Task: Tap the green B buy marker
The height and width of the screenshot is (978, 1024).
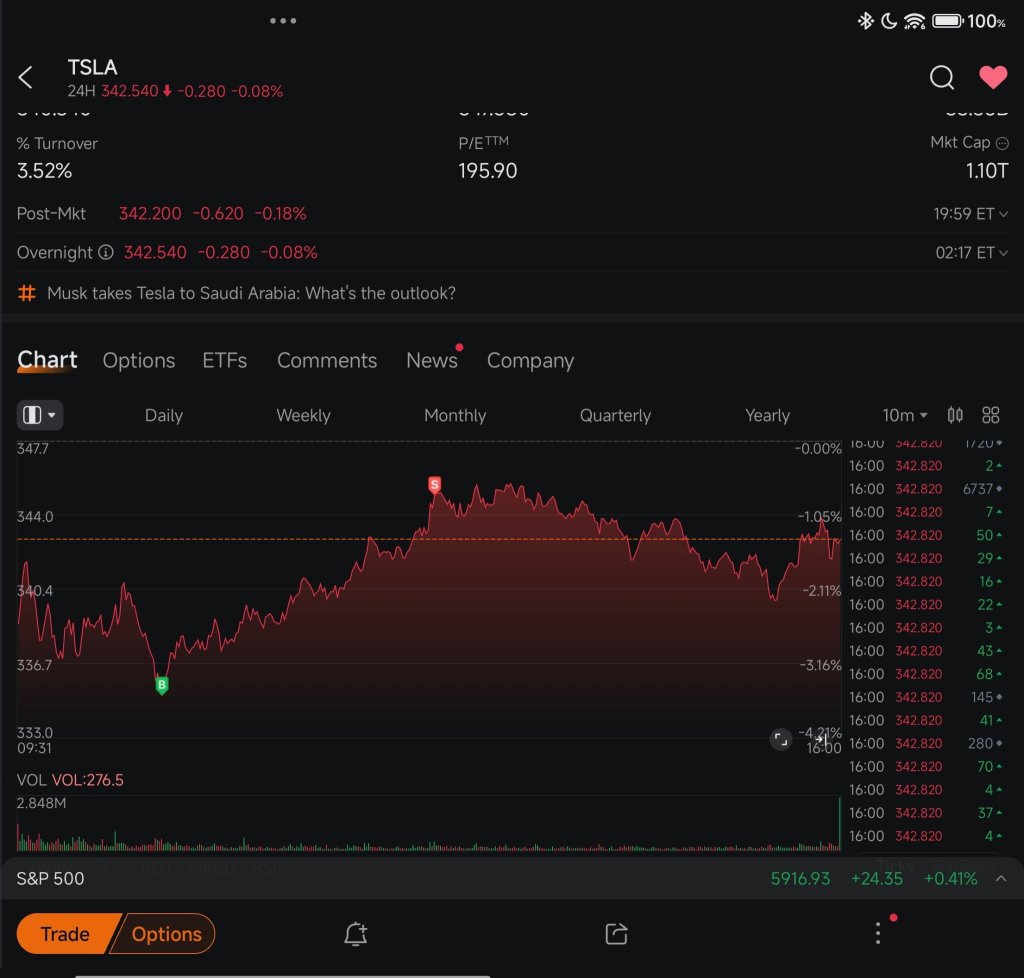Action: [x=162, y=686]
